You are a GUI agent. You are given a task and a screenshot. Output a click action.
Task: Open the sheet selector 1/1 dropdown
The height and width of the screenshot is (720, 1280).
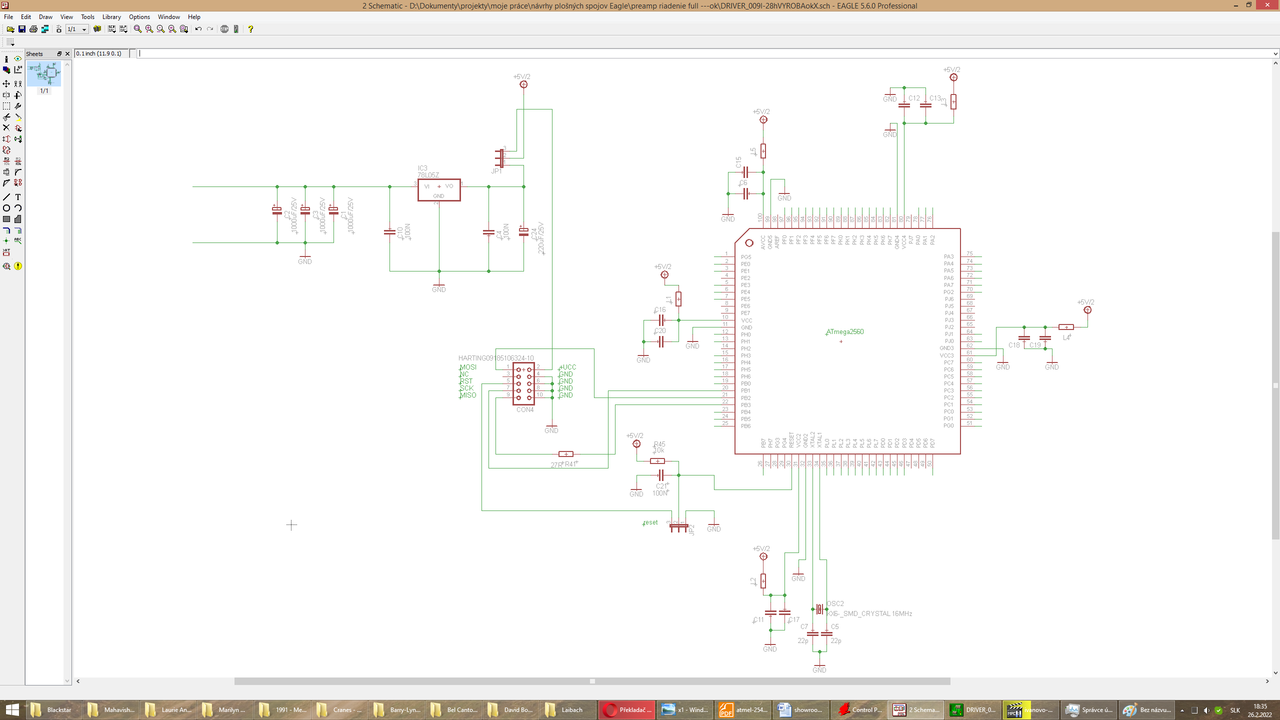[x=77, y=29]
